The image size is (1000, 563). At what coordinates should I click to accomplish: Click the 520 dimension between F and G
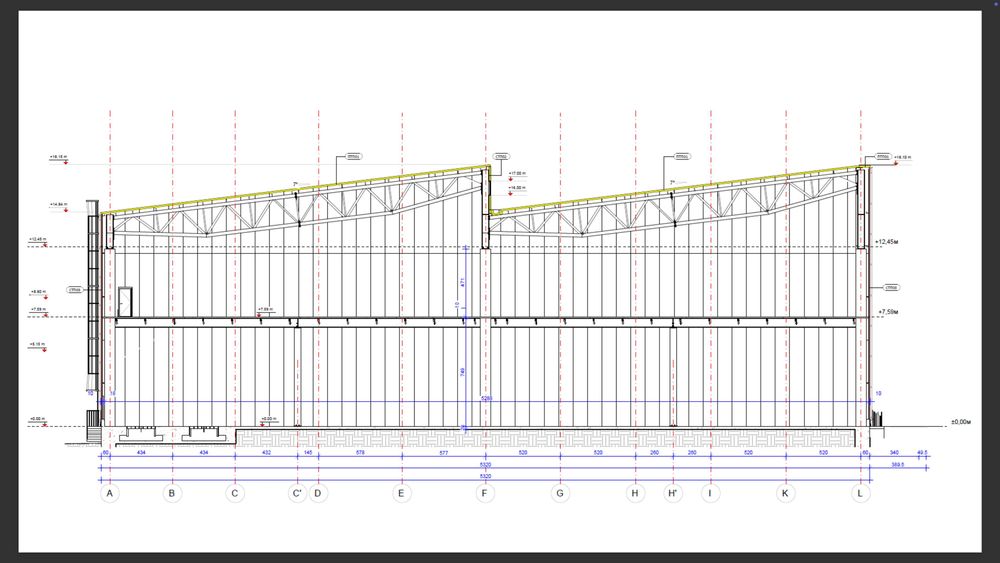tap(523, 453)
